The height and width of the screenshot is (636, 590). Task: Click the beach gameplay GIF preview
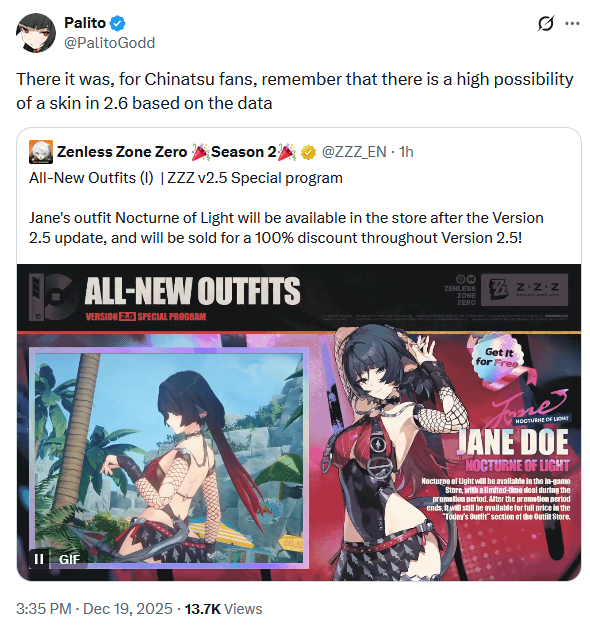168,457
